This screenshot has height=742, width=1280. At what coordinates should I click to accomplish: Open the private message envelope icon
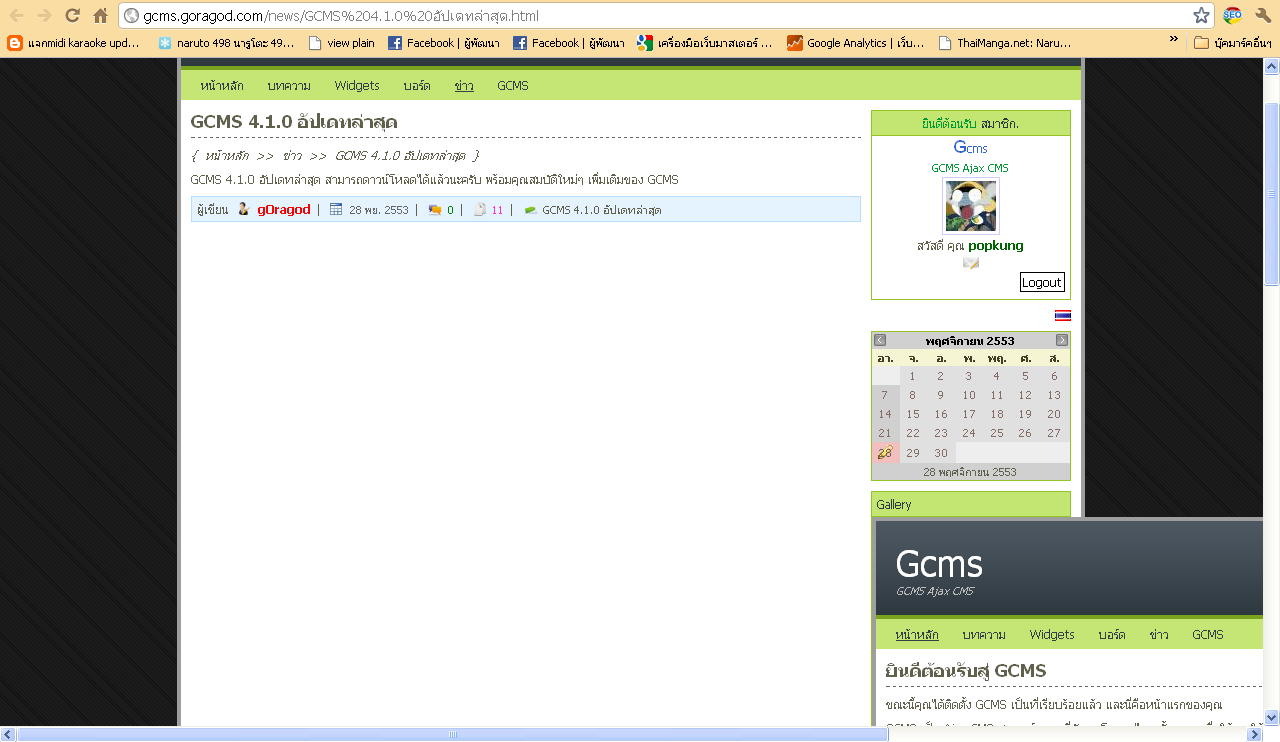pyautogui.click(x=971, y=263)
